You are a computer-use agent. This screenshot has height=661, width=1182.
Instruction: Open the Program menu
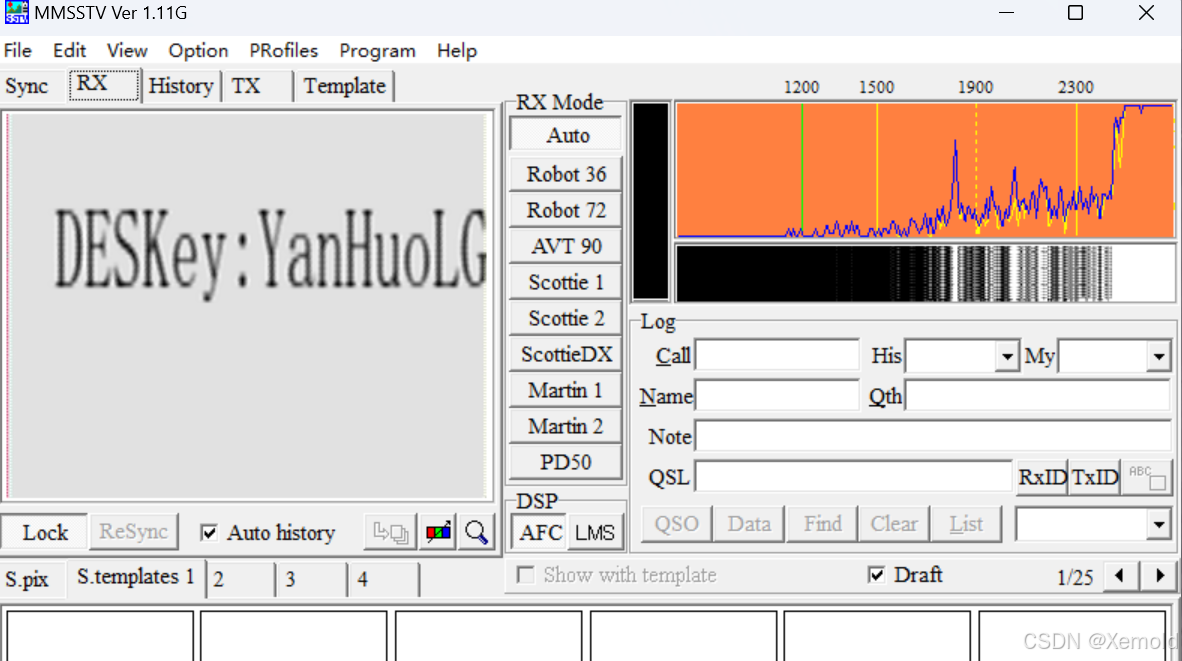click(x=377, y=50)
